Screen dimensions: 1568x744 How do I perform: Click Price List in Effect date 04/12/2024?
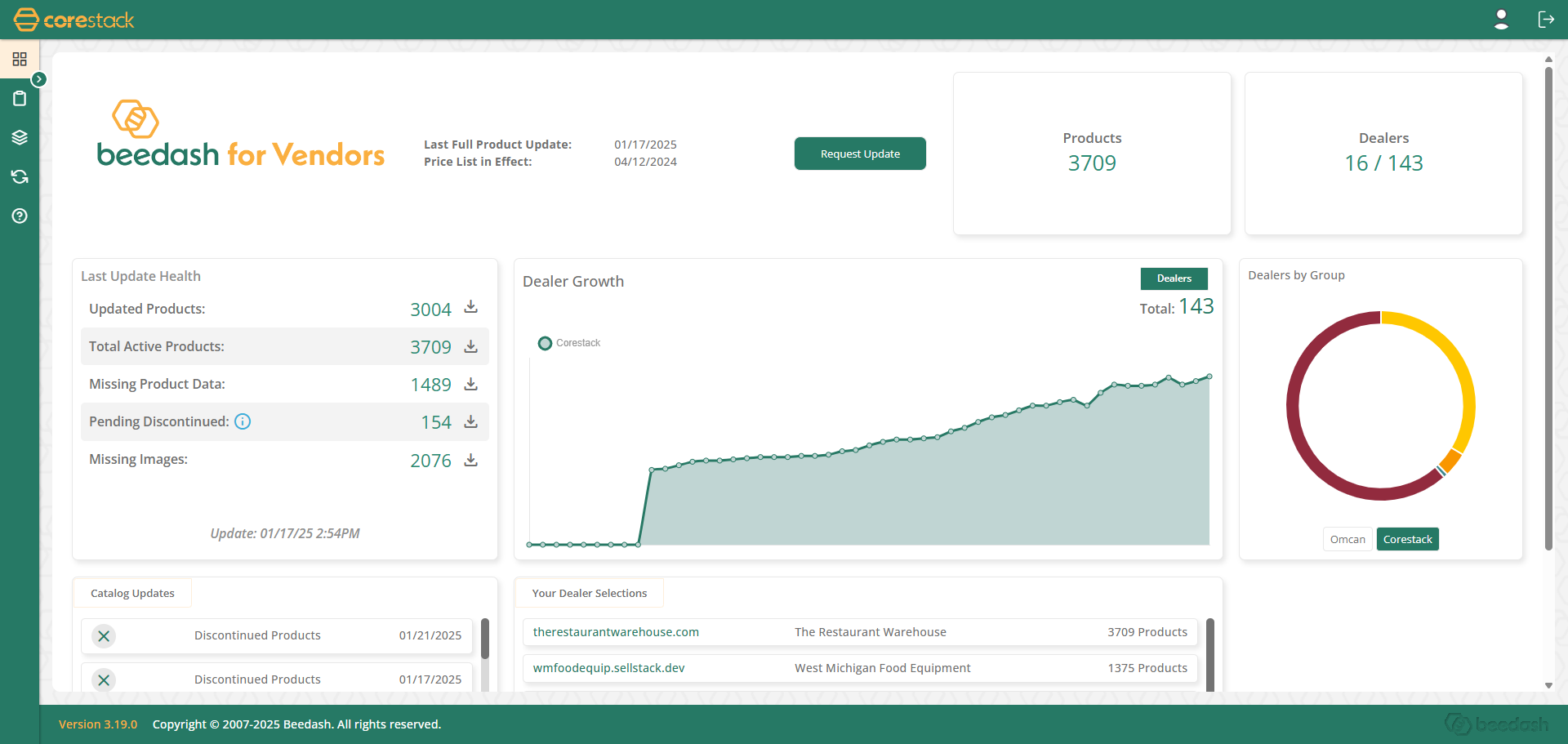645,162
